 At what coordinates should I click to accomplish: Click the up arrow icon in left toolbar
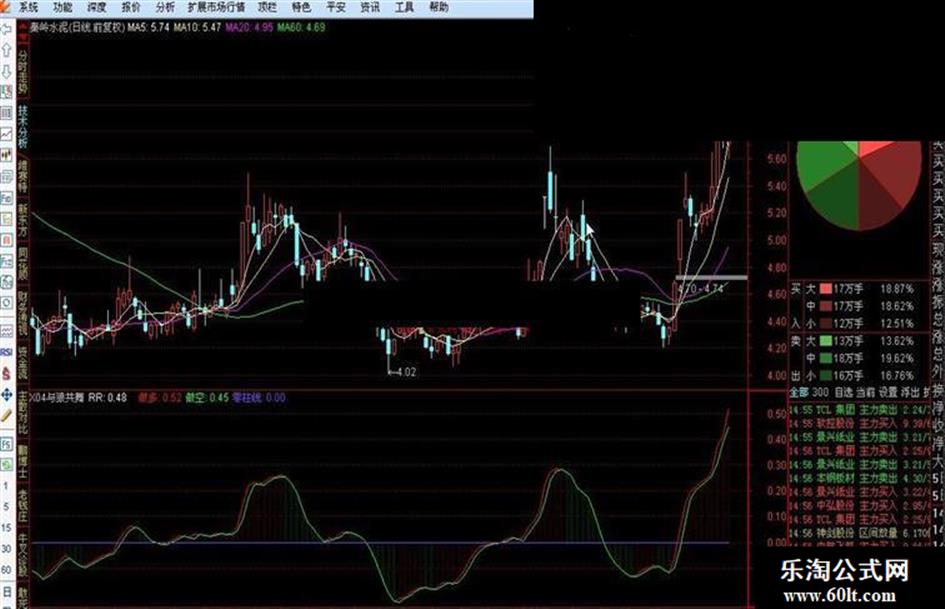coord(7,50)
